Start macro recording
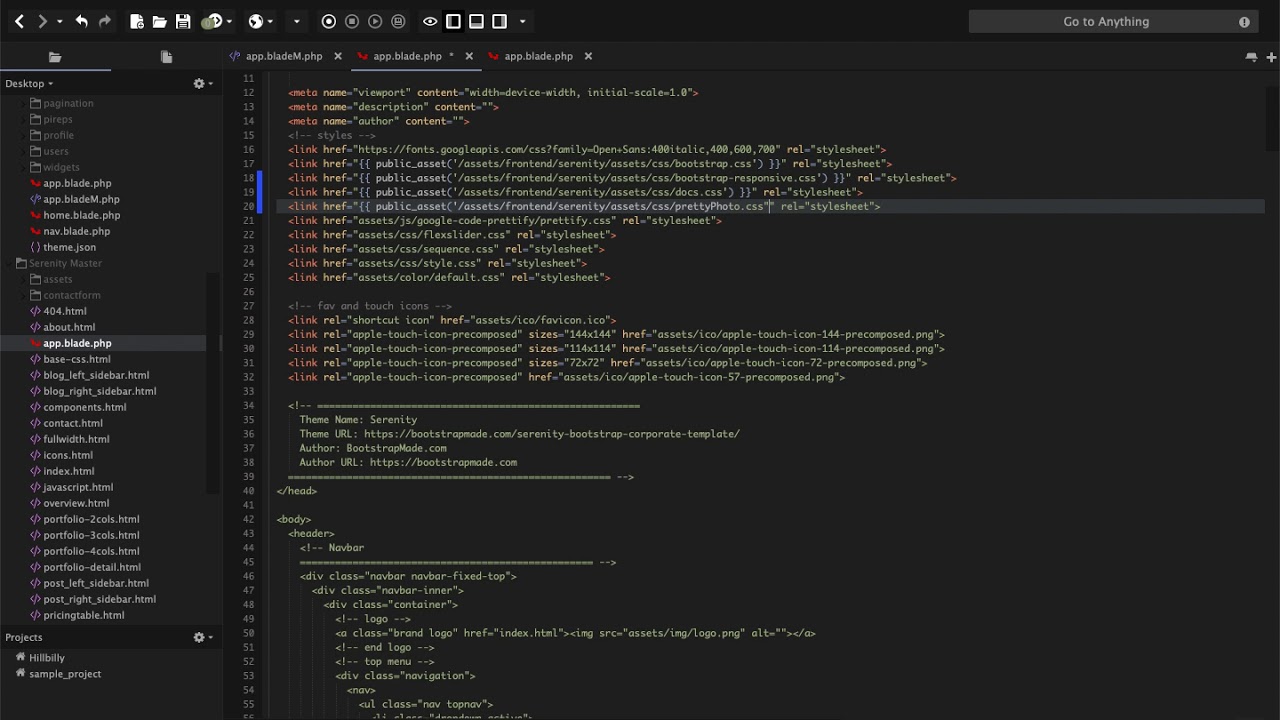 (329, 21)
